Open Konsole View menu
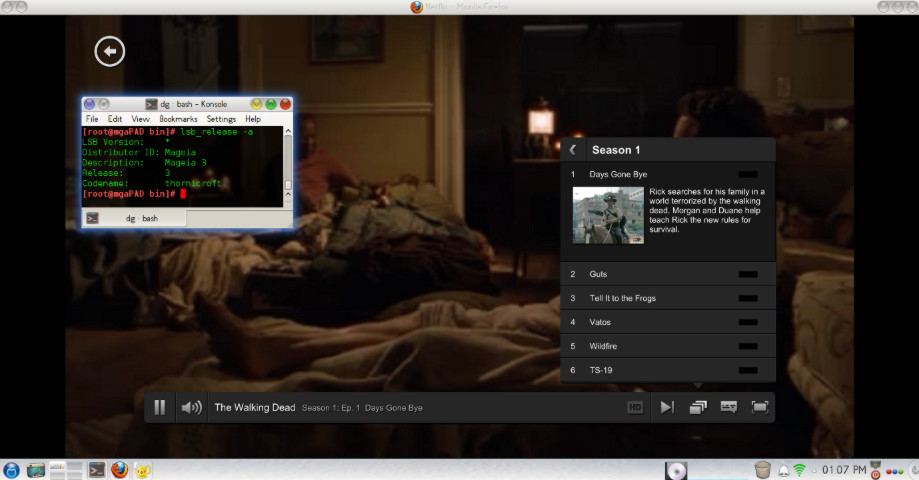Image resolution: width=919 pixels, height=480 pixels. click(141, 119)
